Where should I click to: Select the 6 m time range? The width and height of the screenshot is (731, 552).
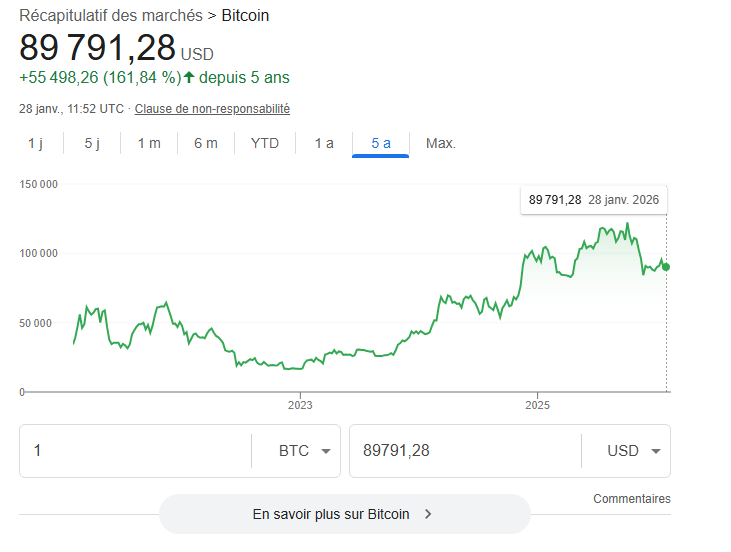206,143
